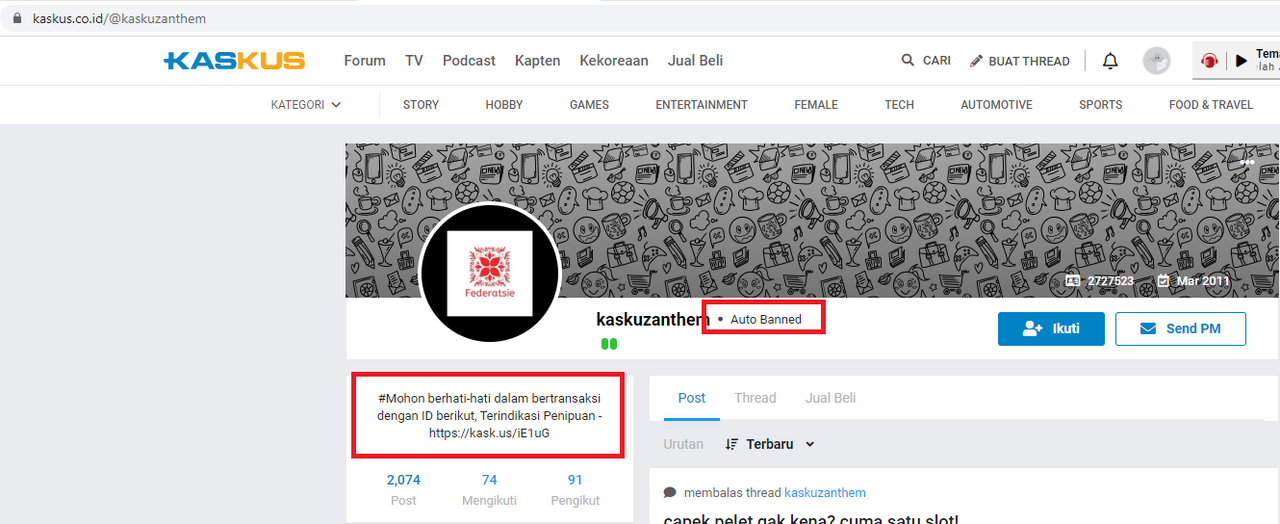Switch to the Jual Beli profile tab
The height and width of the screenshot is (524, 1280).
coord(831,398)
